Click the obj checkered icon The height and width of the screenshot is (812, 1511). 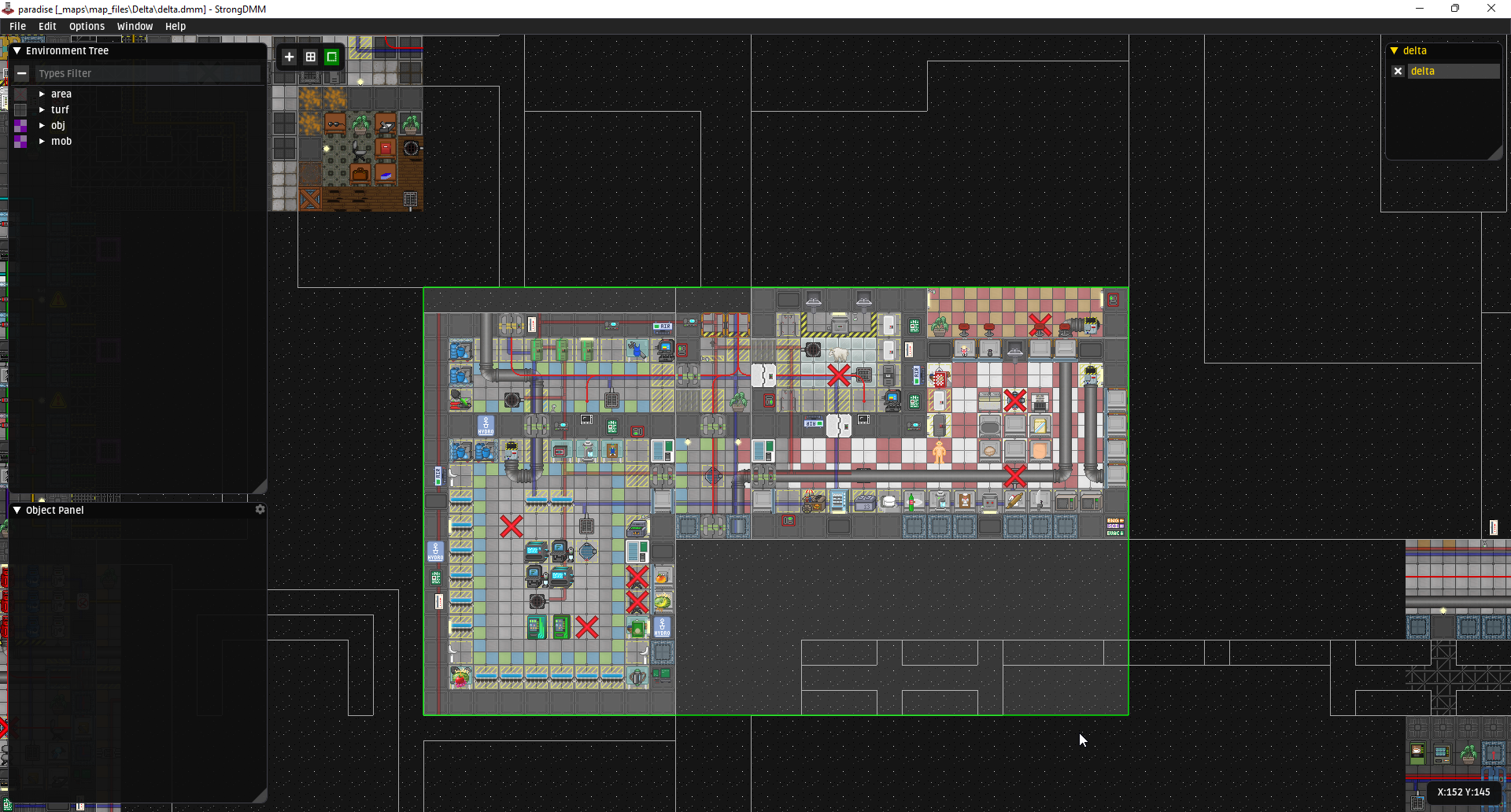[20, 125]
